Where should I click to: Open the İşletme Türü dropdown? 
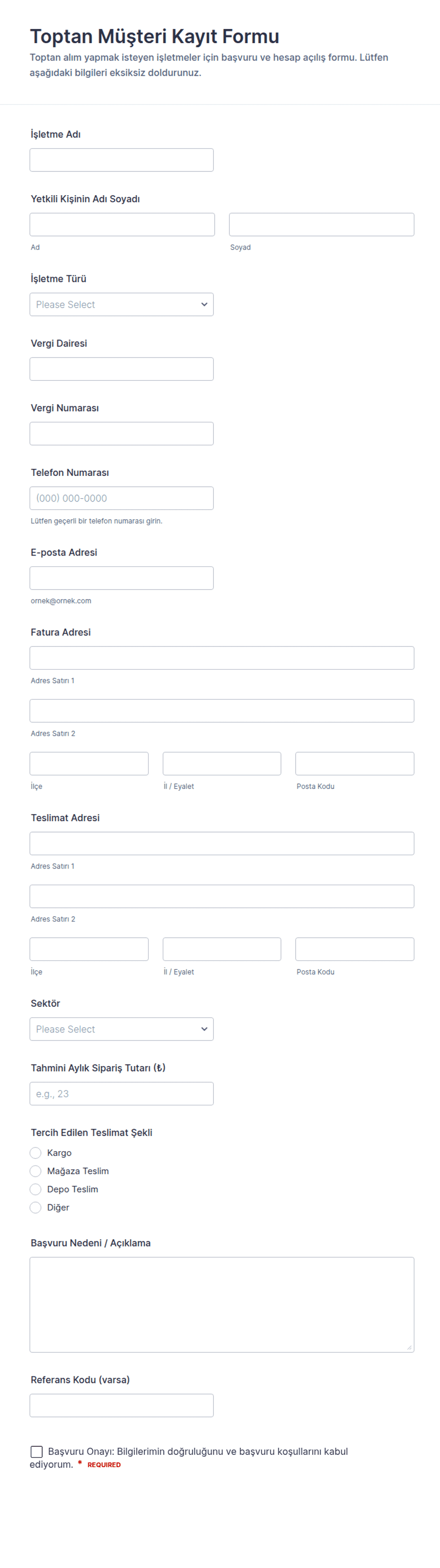(x=122, y=305)
